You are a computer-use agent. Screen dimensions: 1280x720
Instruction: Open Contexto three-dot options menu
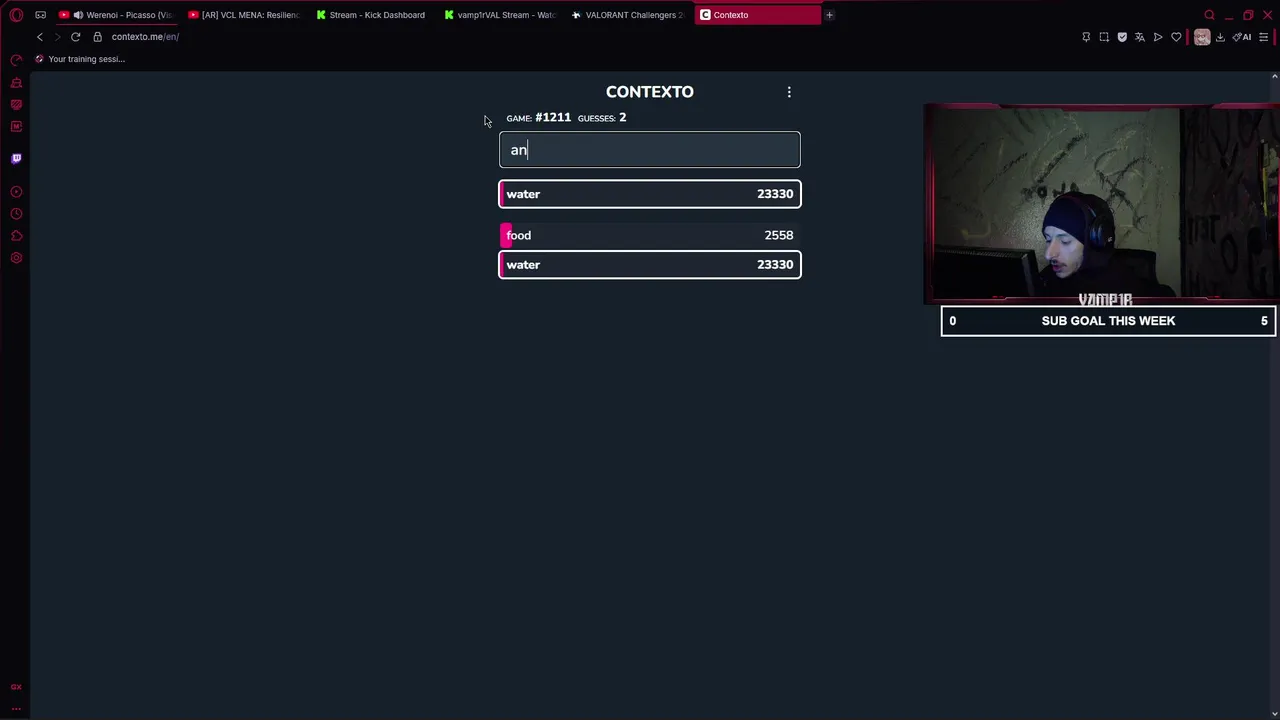(789, 92)
